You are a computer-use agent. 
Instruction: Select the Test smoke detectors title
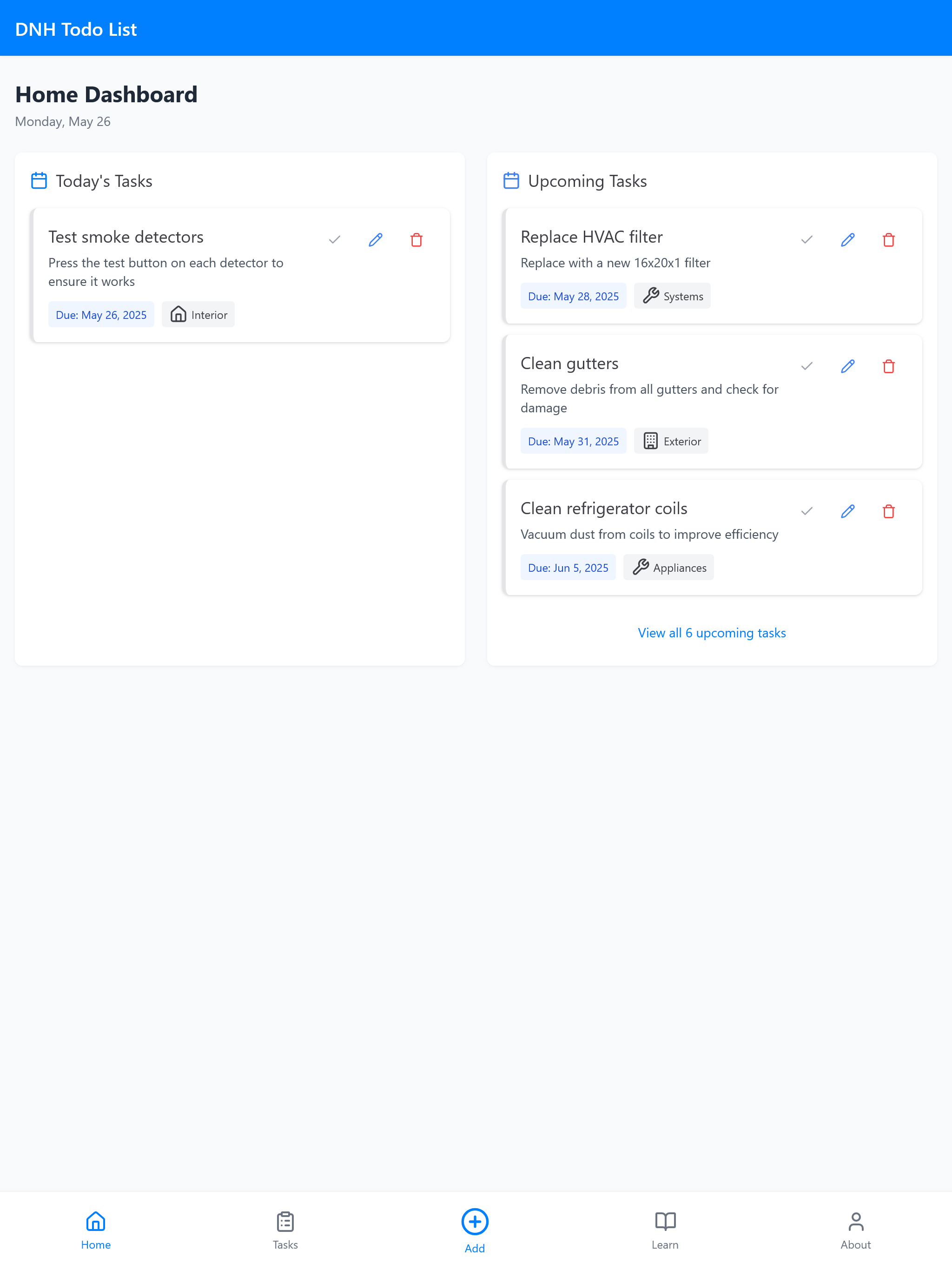tap(126, 237)
